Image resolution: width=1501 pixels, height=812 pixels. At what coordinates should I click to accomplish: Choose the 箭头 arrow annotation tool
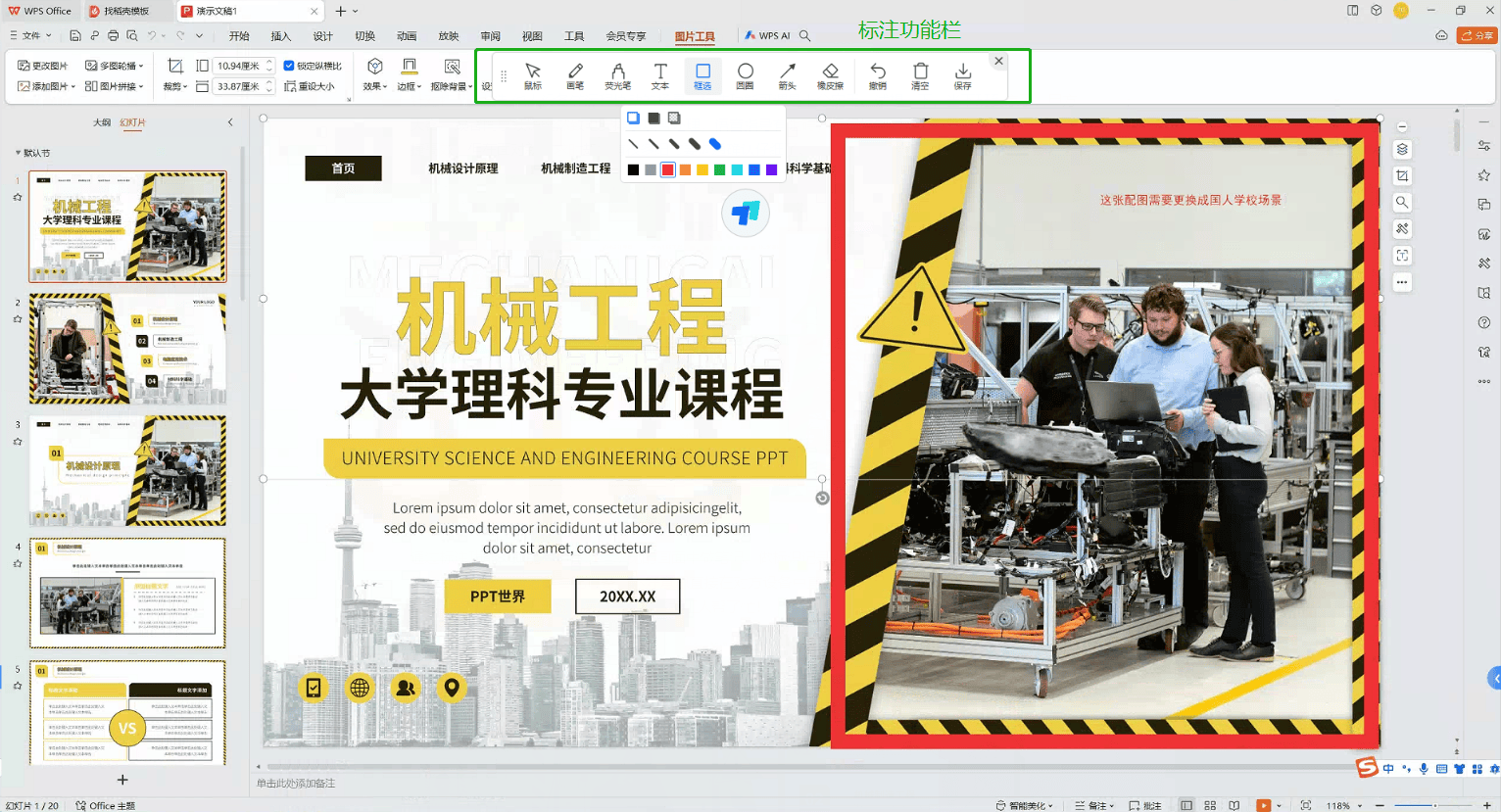point(787,75)
